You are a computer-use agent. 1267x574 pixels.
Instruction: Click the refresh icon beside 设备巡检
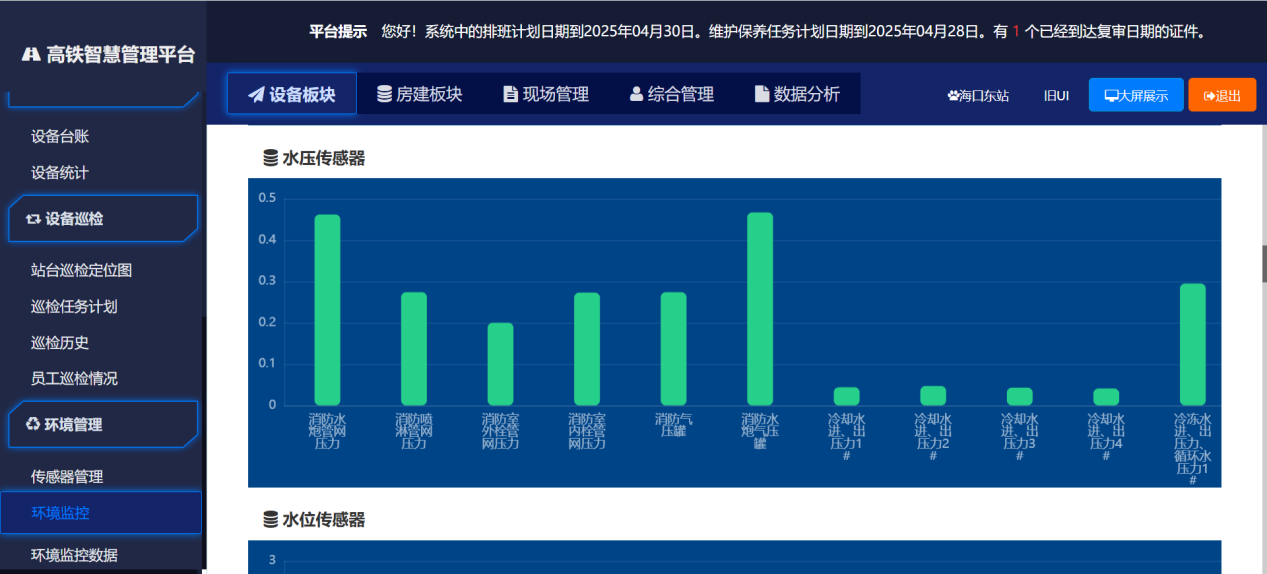(x=33, y=218)
